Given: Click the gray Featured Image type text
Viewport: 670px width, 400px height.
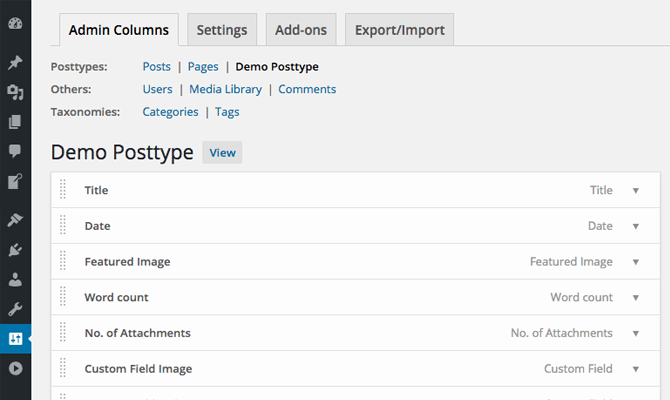Looking at the screenshot, I should click(571, 262).
